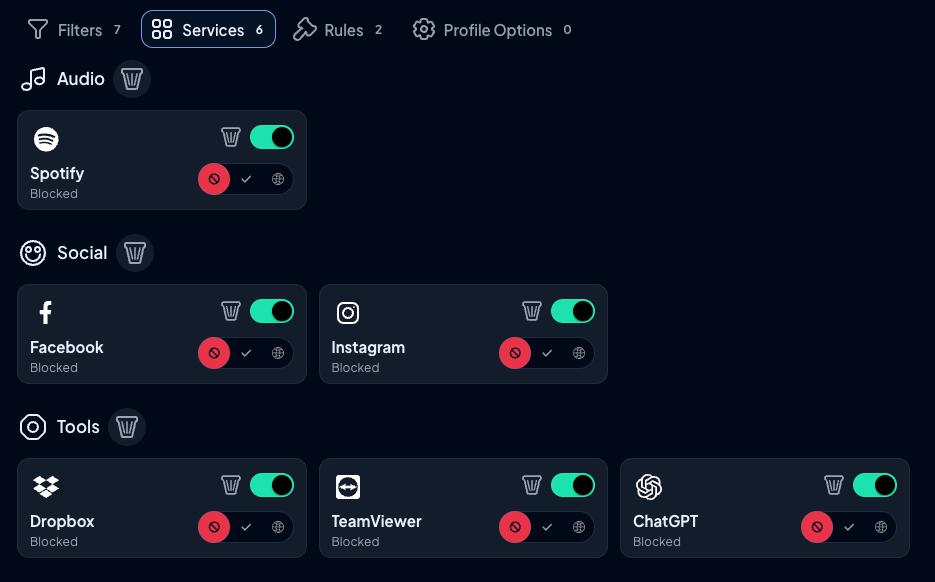The image size is (935, 582).
Task: Turn off the Dropbox service toggle
Action: [272, 485]
